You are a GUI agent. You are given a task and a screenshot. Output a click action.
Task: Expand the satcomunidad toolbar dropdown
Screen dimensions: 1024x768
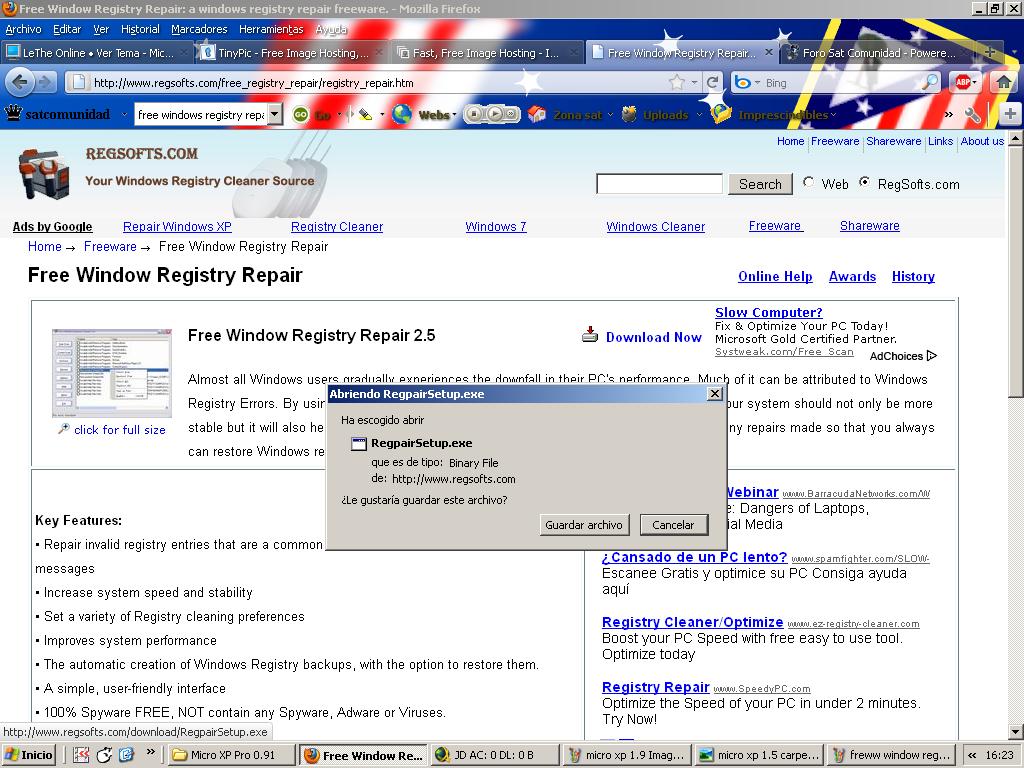(124, 115)
